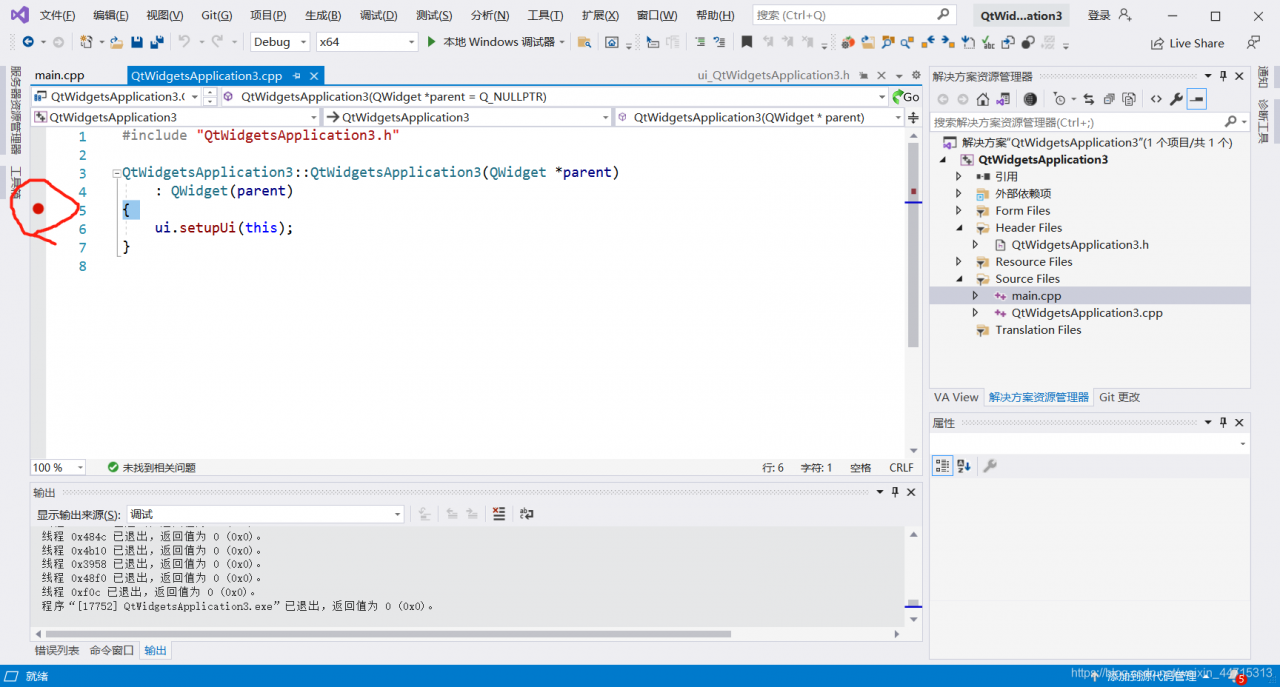Click the new project toolbar icon
Viewport: 1280px width, 687px height.
pyautogui.click(x=87, y=42)
